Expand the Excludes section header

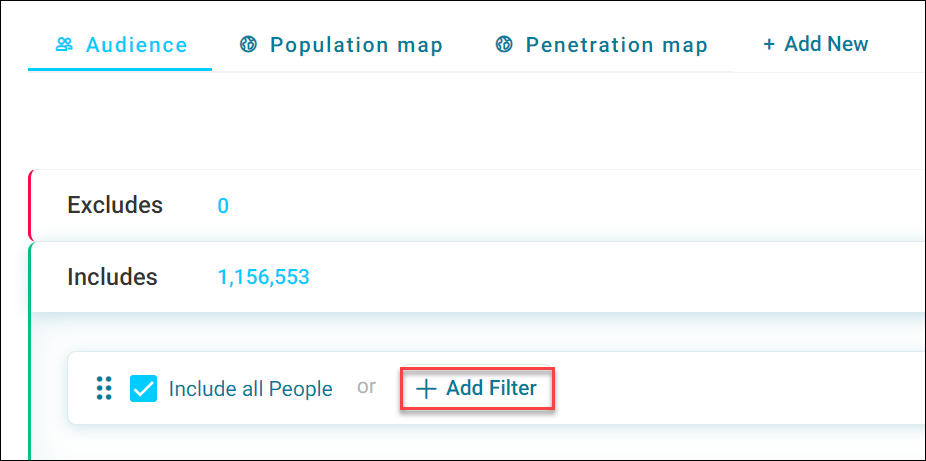coord(477,205)
